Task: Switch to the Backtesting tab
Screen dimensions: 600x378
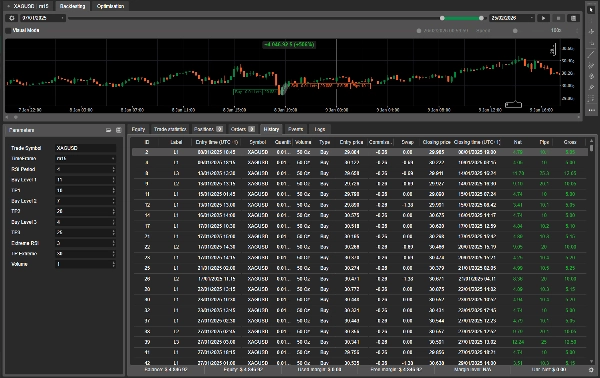Action: [72, 6]
